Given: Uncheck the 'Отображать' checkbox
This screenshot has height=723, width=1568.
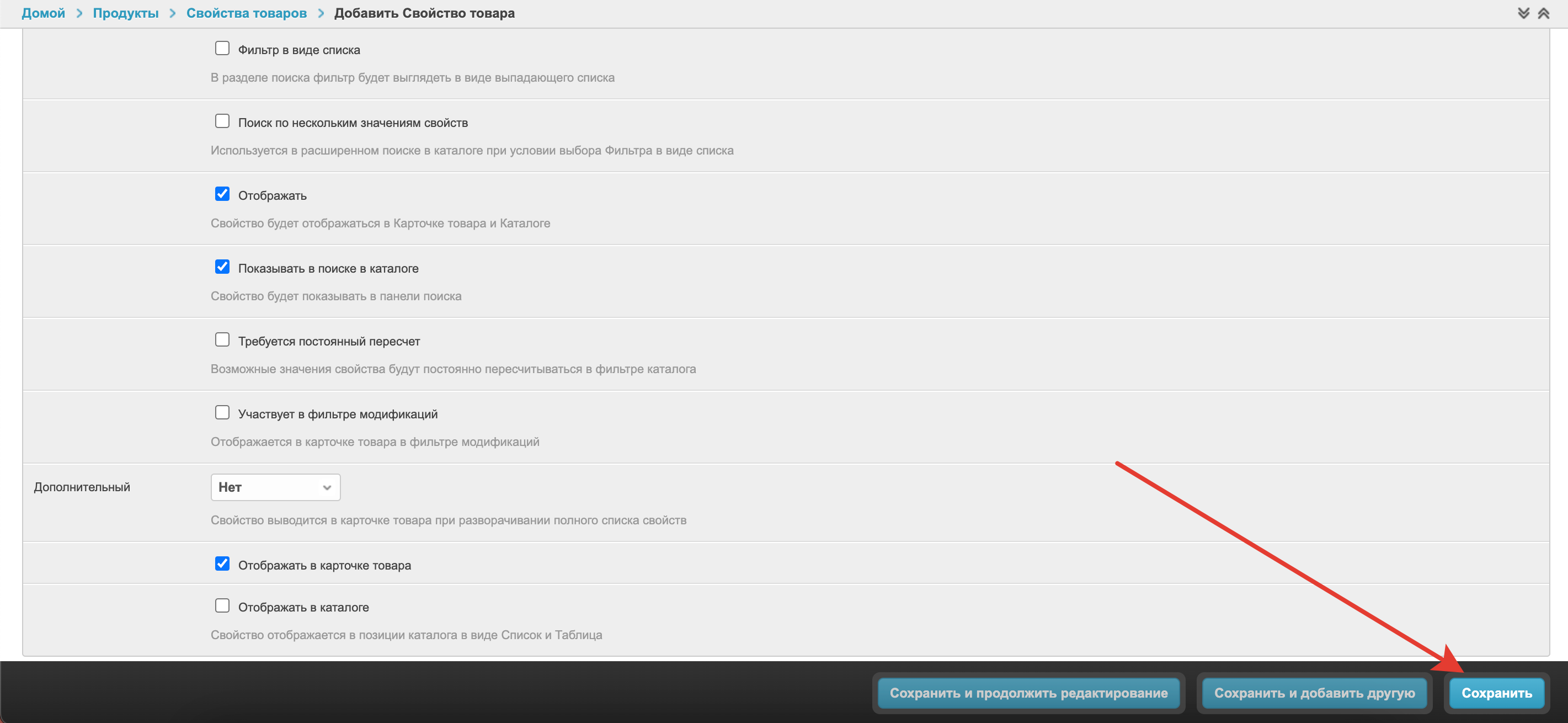Looking at the screenshot, I should [222, 194].
